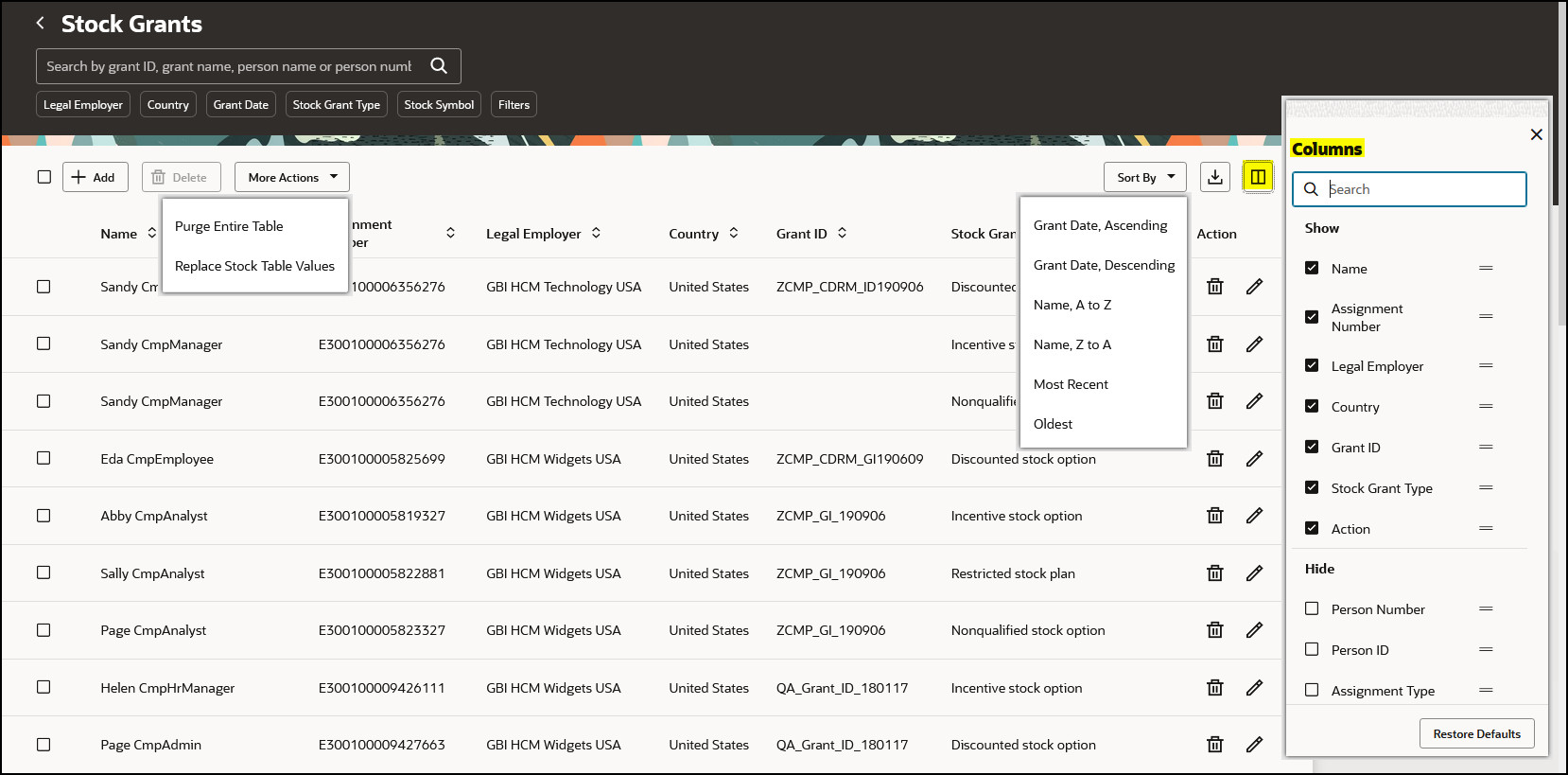
Task: Click the drag handle for Assignment Number column
Action: coord(1486,317)
